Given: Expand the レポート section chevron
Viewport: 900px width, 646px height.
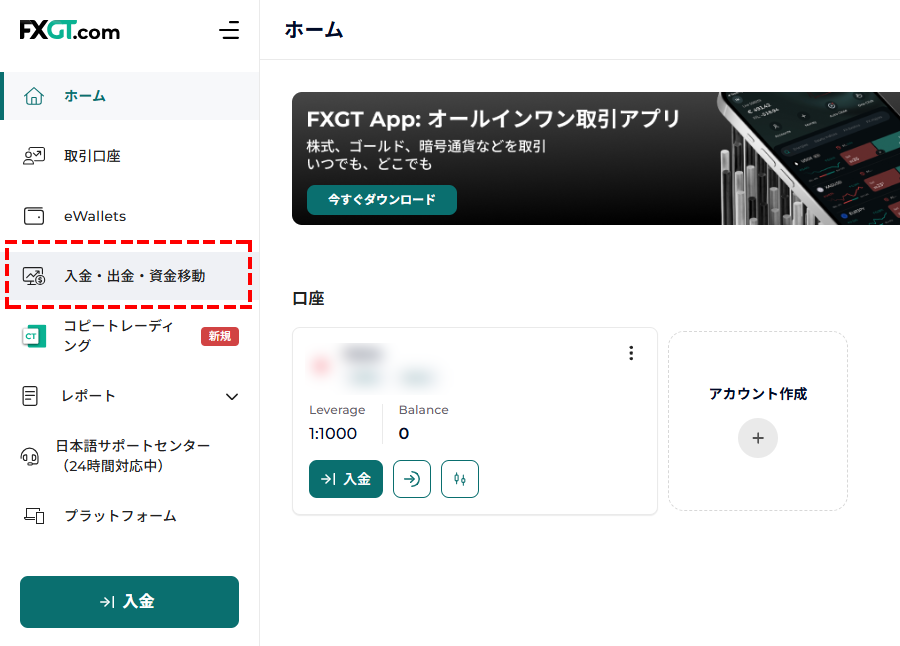Looking at the screenshot, I should click(232, 396).
